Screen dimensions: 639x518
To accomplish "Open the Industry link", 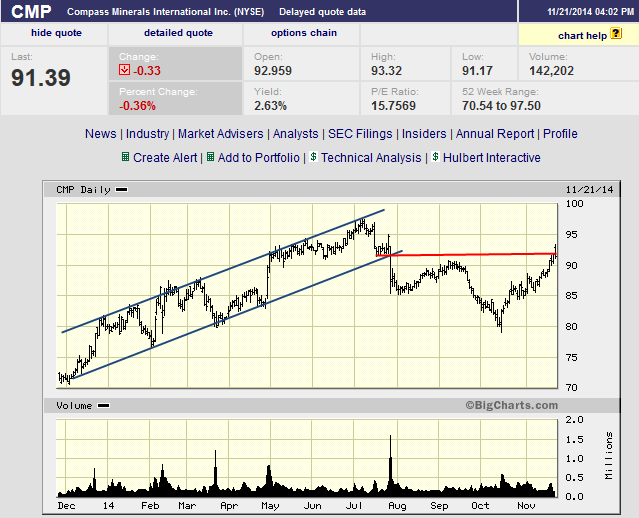I will tap(147, 134).
